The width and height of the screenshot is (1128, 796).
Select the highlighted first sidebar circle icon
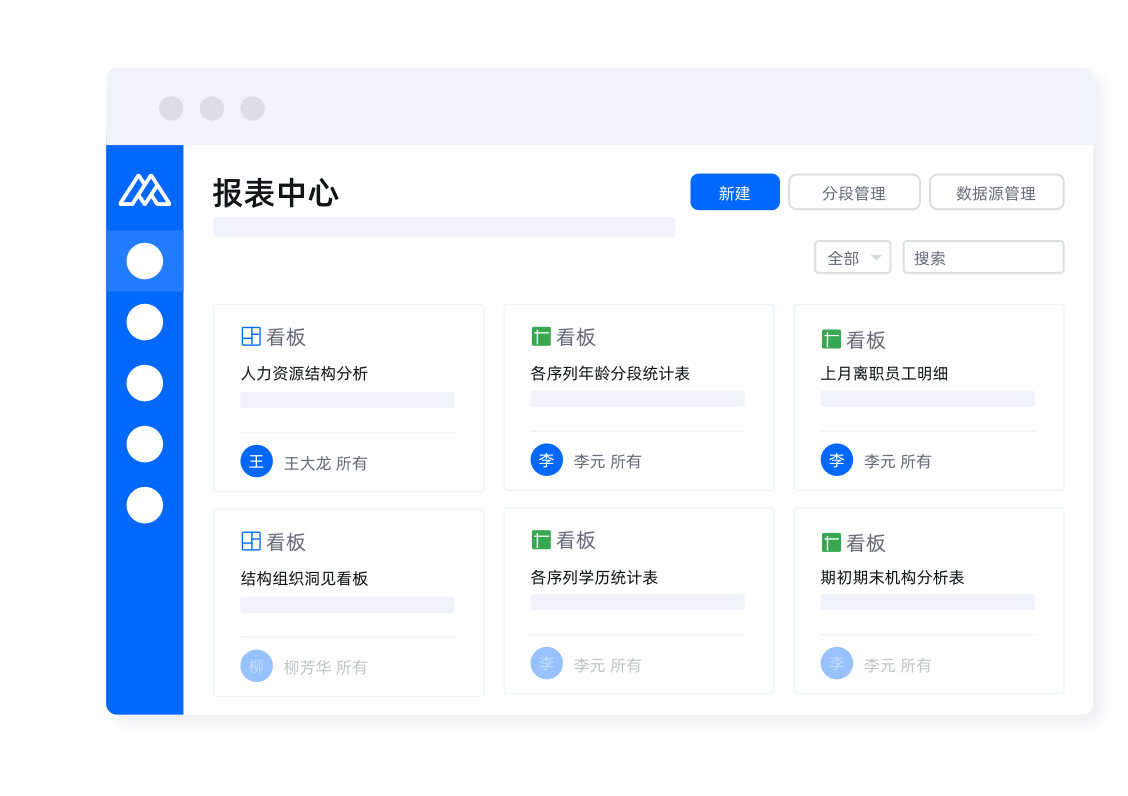(x=145, y=261)
